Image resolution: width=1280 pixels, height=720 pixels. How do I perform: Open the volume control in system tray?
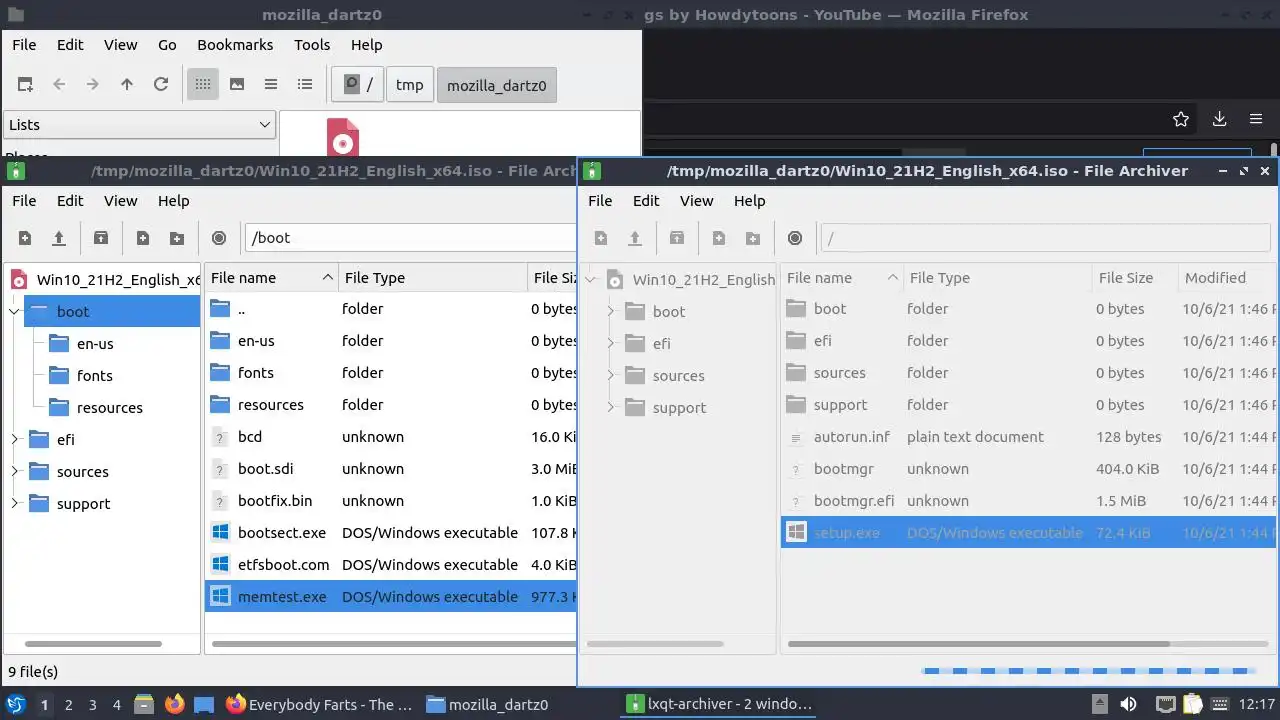(x=1128, y=704)
